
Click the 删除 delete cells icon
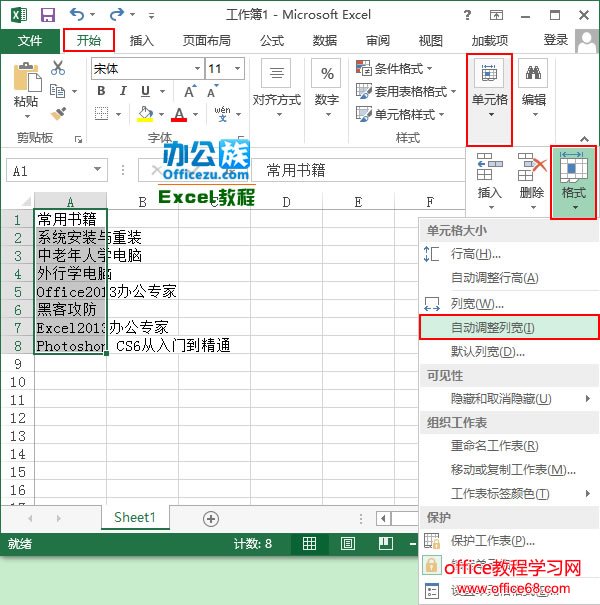532,181
